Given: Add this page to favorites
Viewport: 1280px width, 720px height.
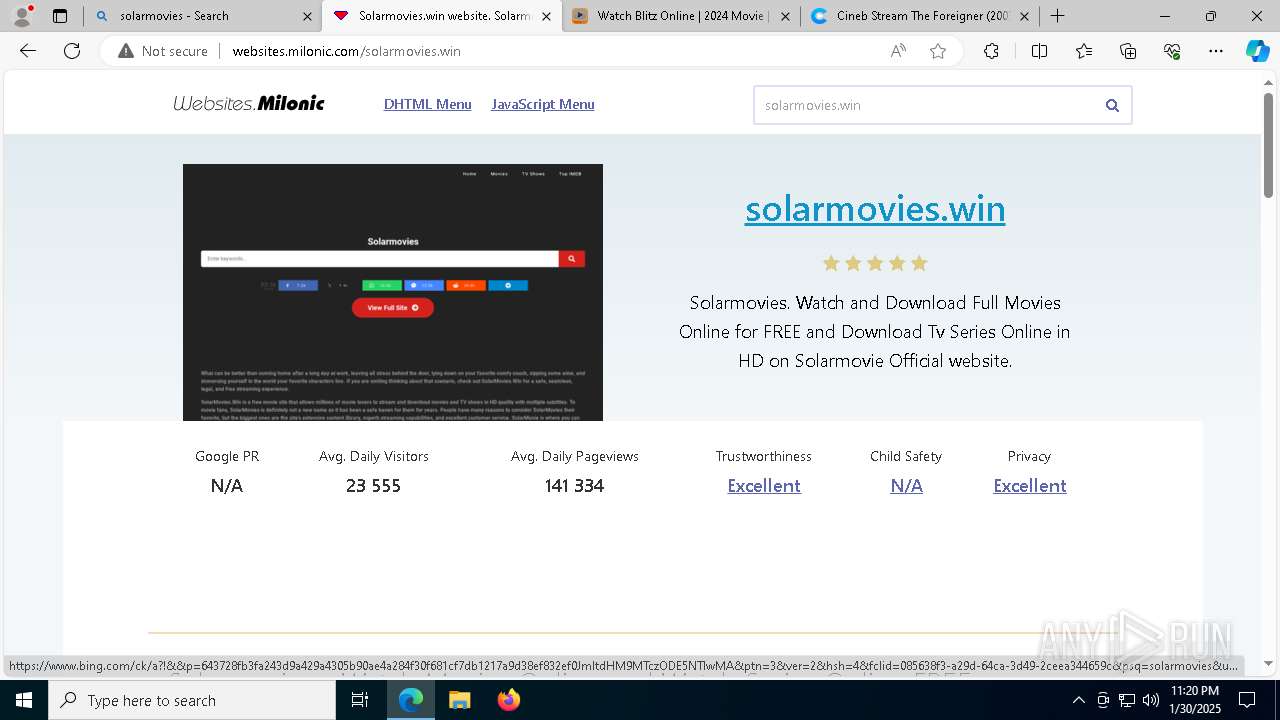Looking at the screenshot, I should pos(938,51).
